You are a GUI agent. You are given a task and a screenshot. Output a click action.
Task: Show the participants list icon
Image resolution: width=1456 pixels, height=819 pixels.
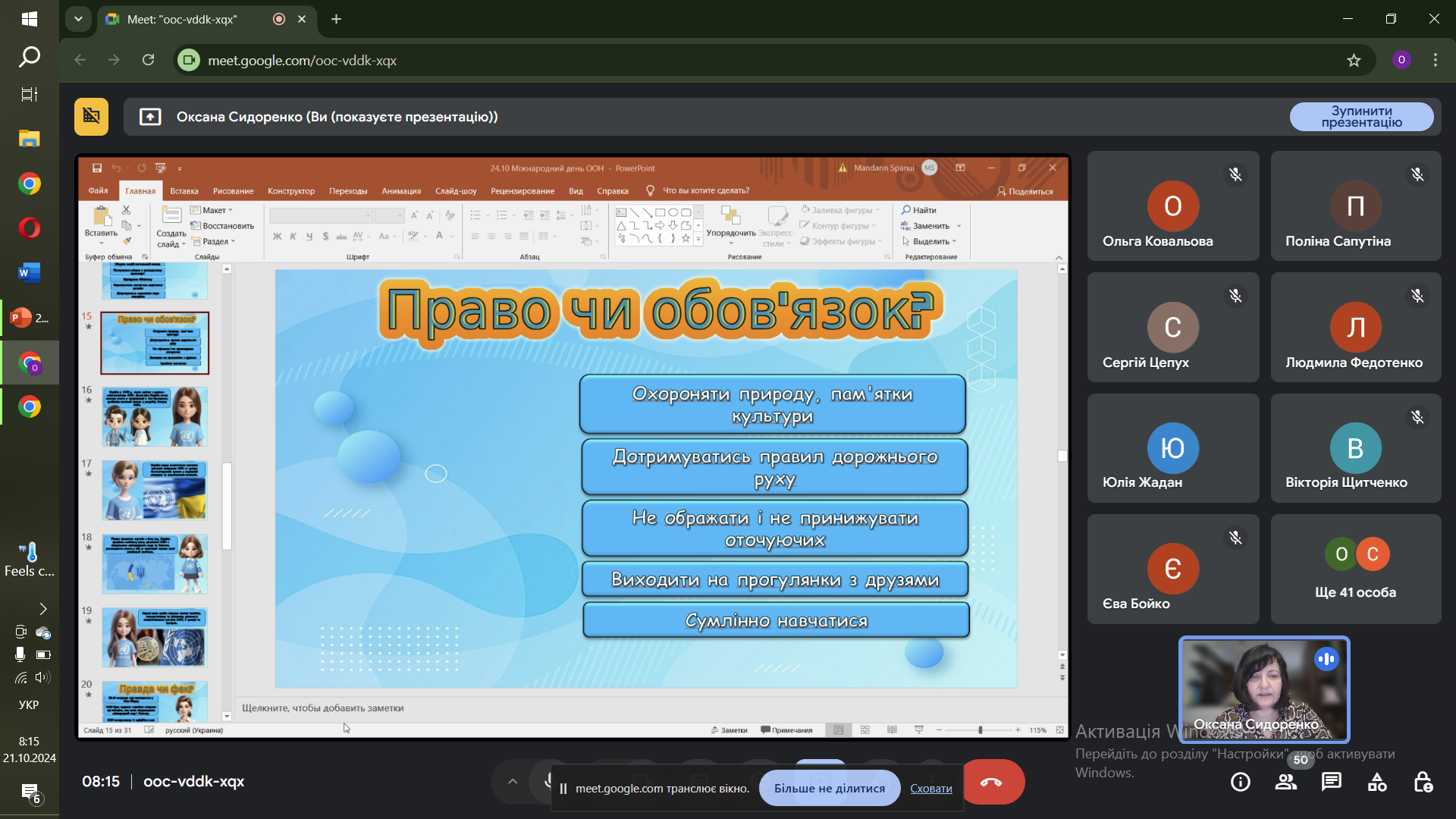tap(1286, 782)
